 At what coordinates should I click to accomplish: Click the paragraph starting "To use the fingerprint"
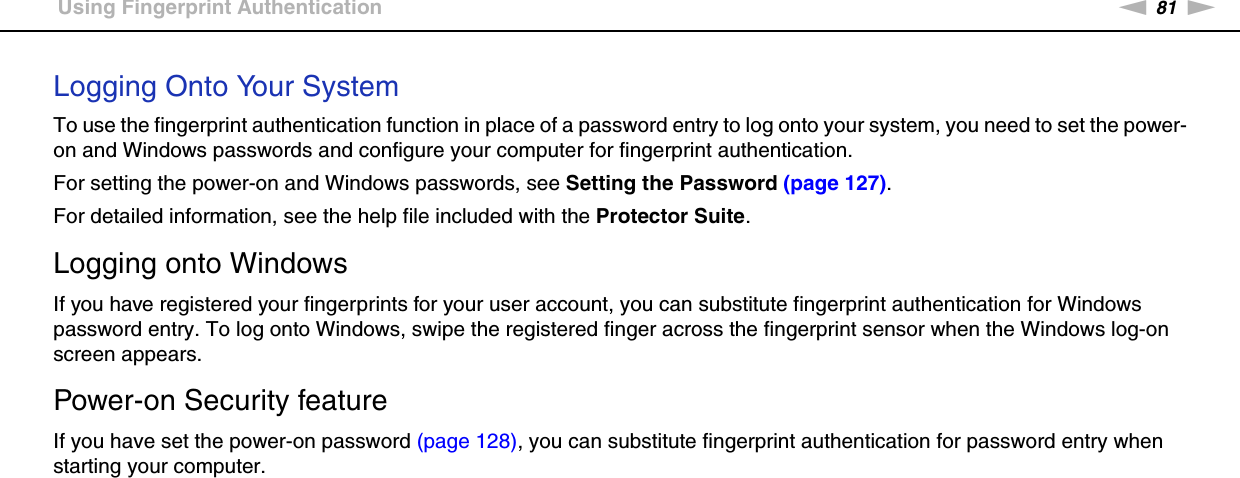coord(620,139)
